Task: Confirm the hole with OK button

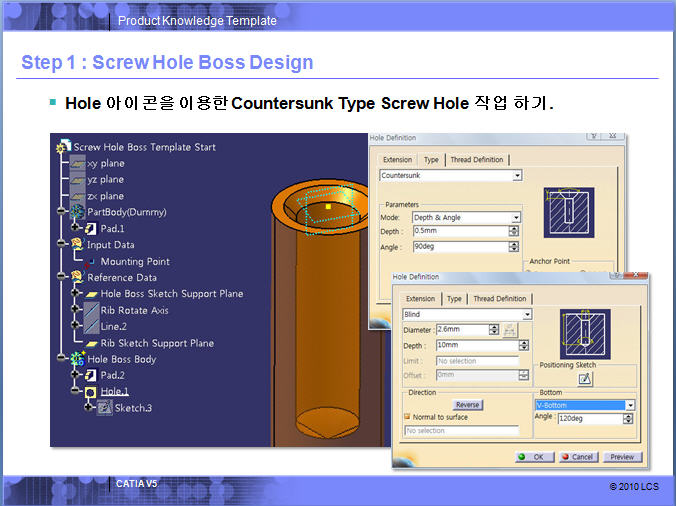Action: pos(535,457)
